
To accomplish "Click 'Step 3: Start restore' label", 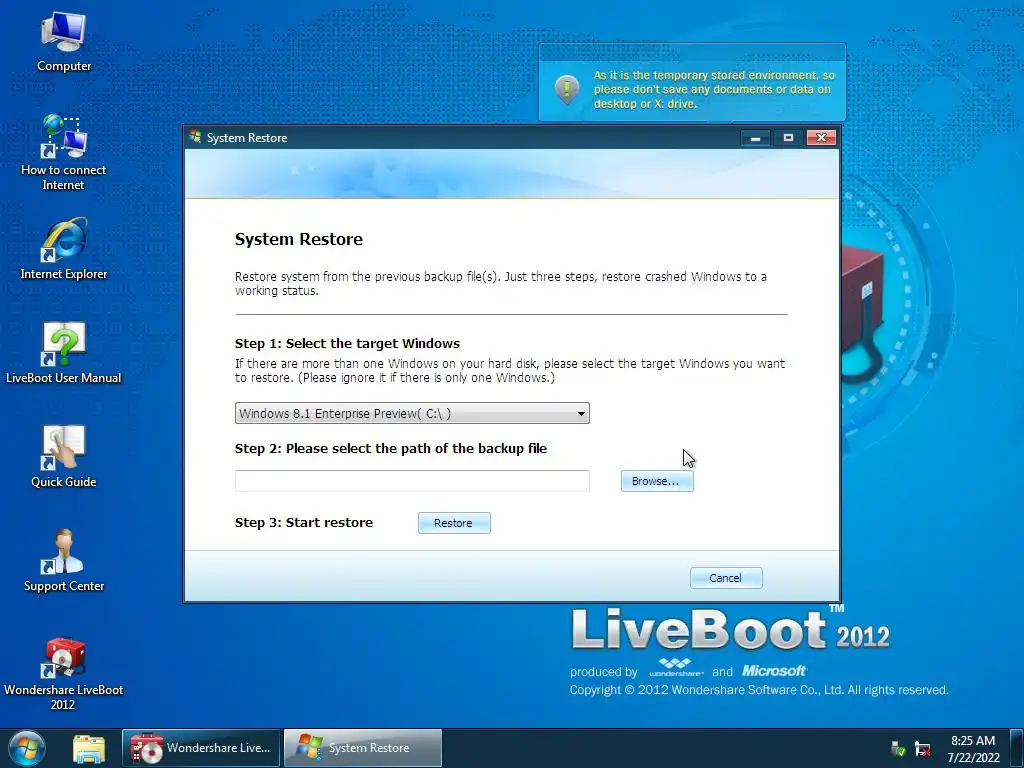I will (x=304, y=522).
